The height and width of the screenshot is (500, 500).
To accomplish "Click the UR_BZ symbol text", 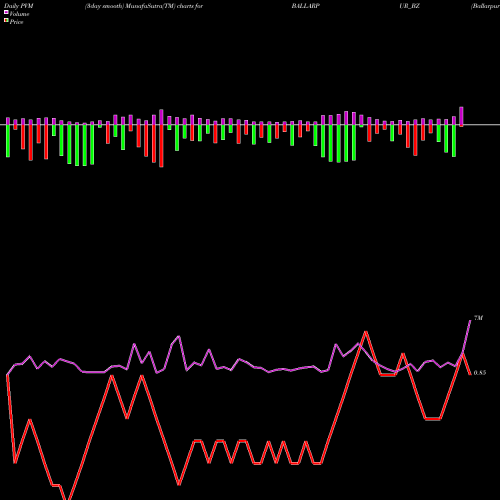I will pos(409,6).
